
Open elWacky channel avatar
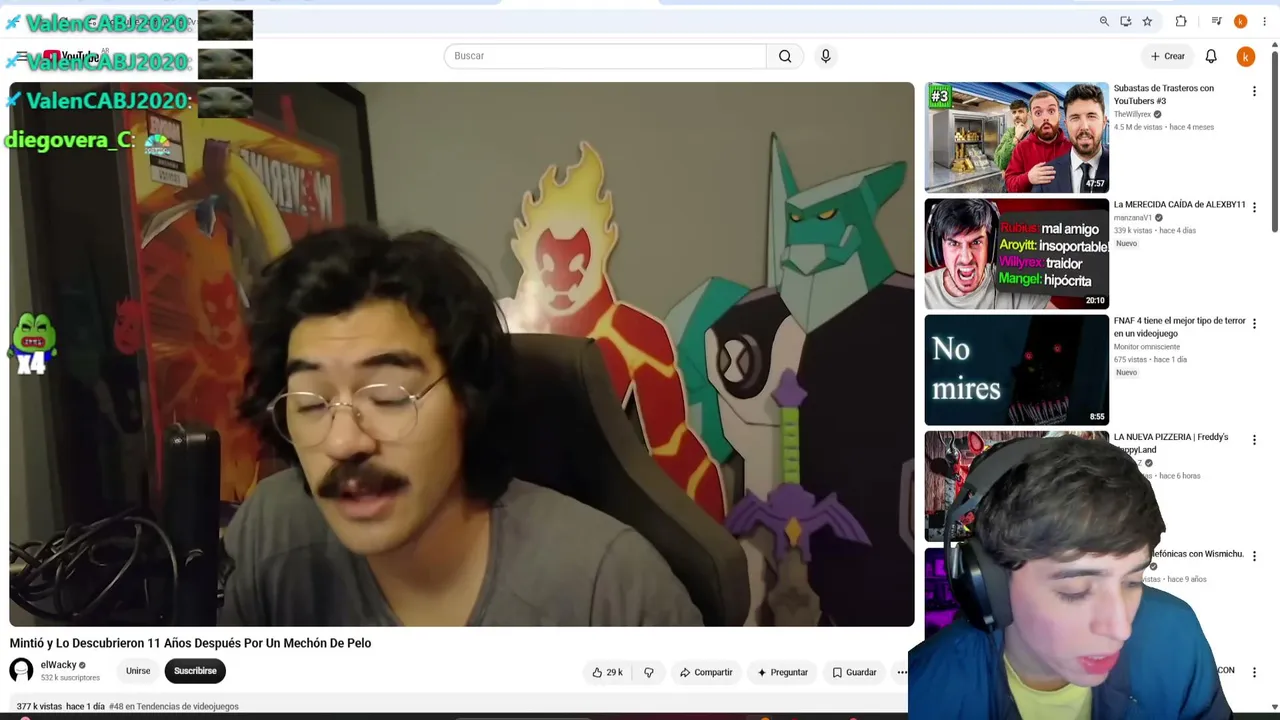tap(21, 671)
